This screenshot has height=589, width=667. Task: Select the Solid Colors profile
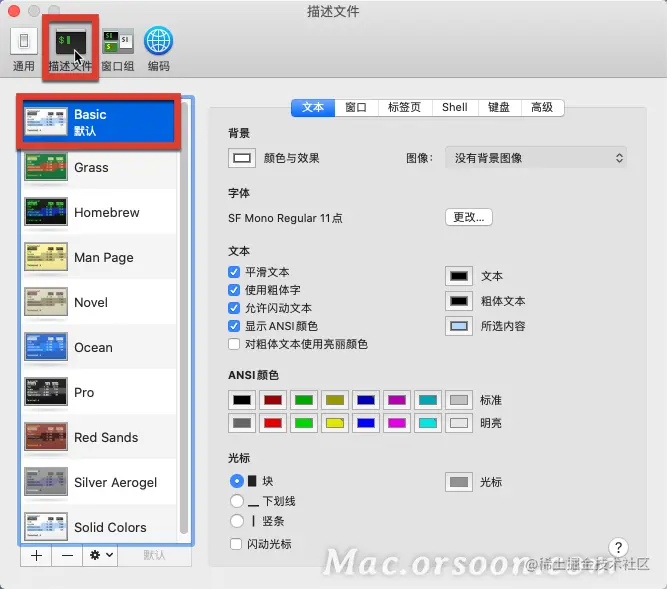(x=100, y=525)
